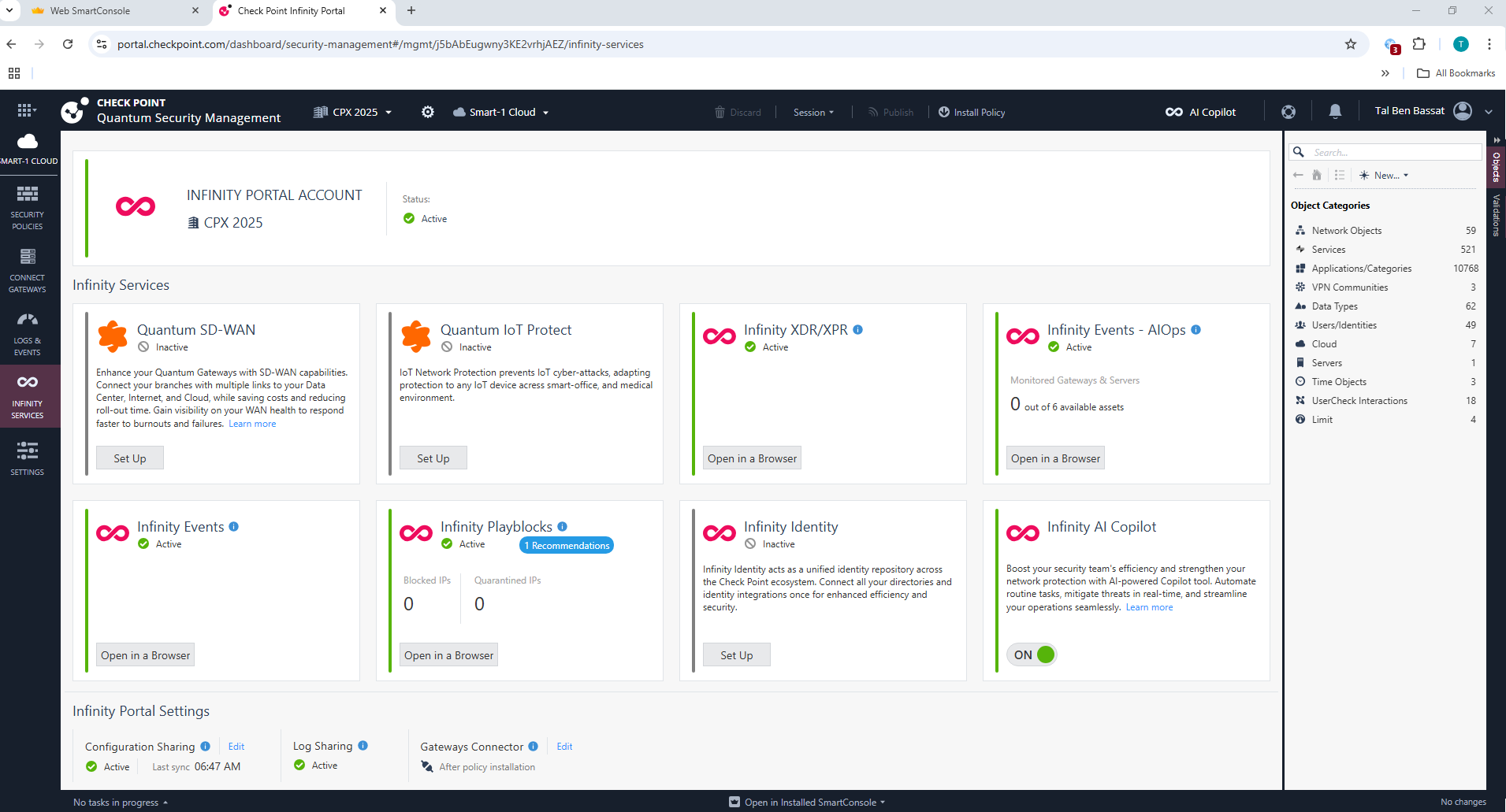The image size is (1506, 812).
Task: Open the AI Copilot in the top bar
Action: [x=1199, y=112]
